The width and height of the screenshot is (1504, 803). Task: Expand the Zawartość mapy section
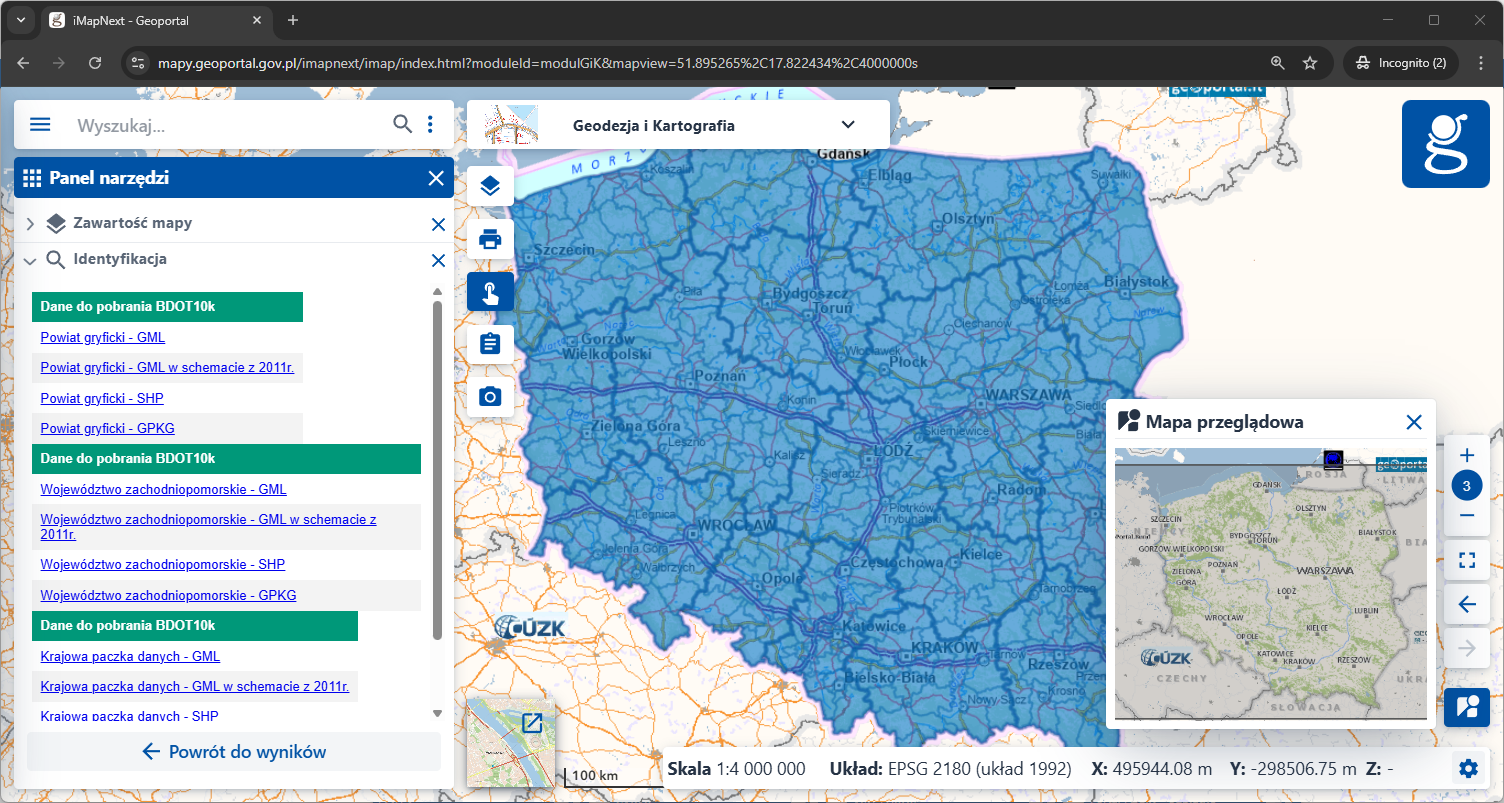tap(29, 223)
